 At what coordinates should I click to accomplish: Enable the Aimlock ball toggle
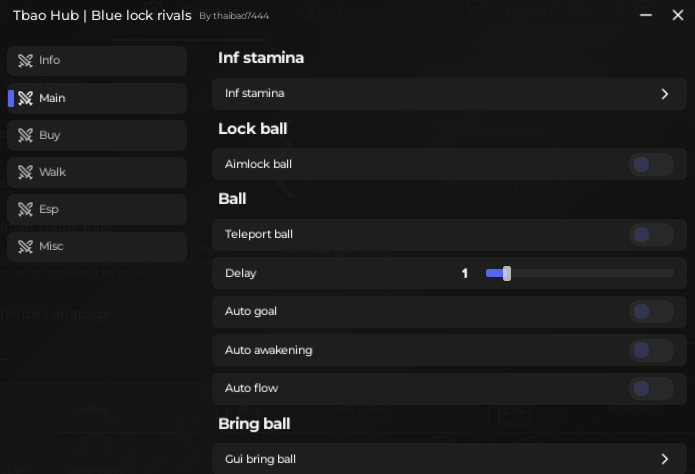tap(651, 165)
